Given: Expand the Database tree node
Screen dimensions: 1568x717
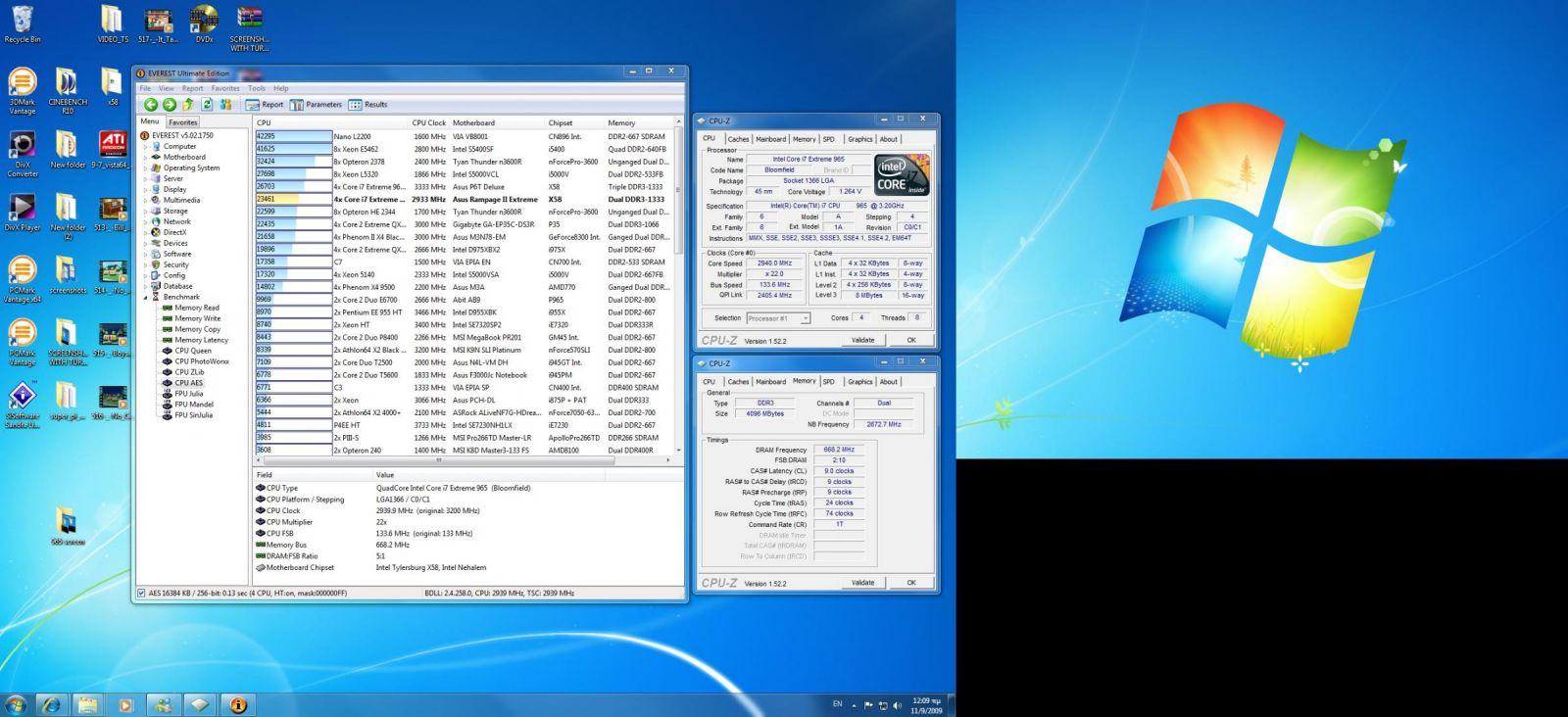Looking at the screenshot, I should (145, 287).
